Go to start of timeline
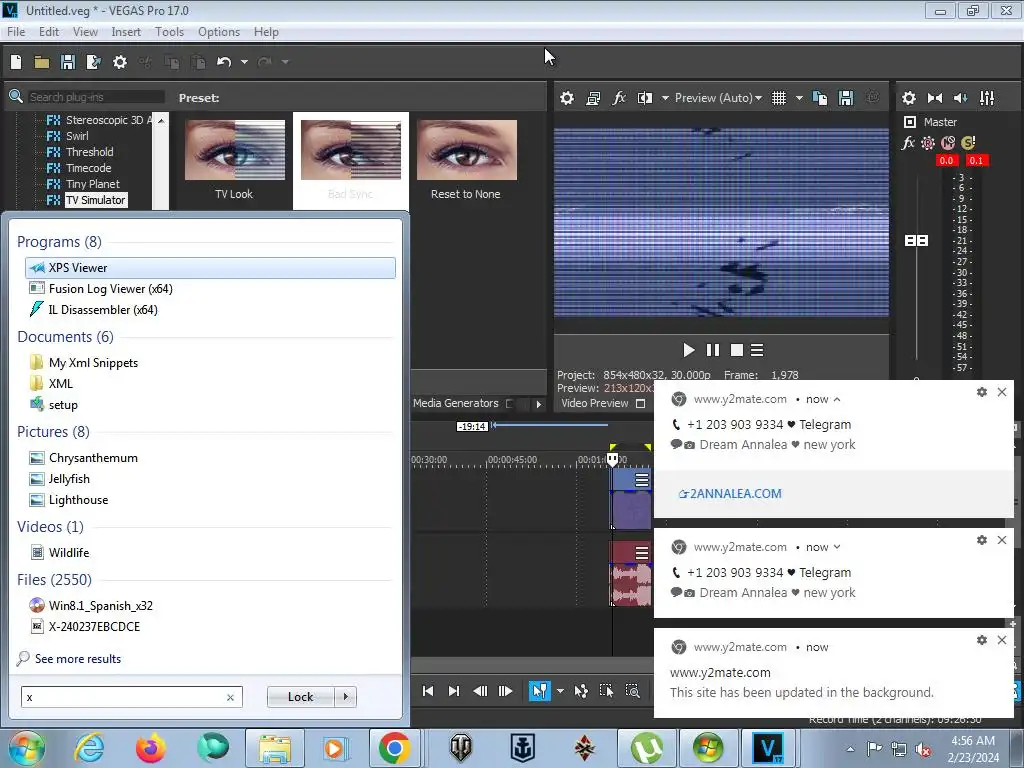 click(428, 691)
